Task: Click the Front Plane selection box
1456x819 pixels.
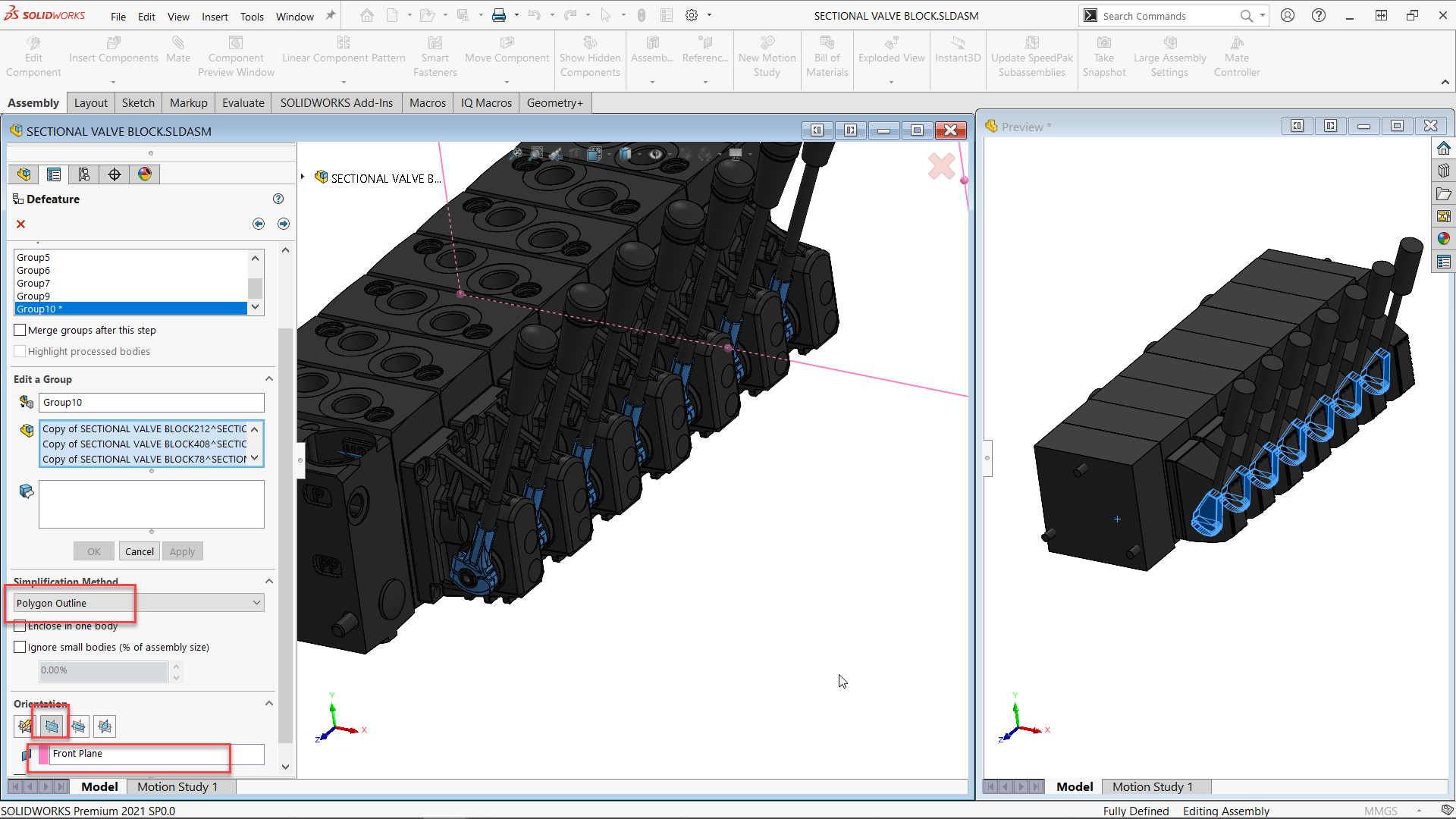Action: (157, 754)
